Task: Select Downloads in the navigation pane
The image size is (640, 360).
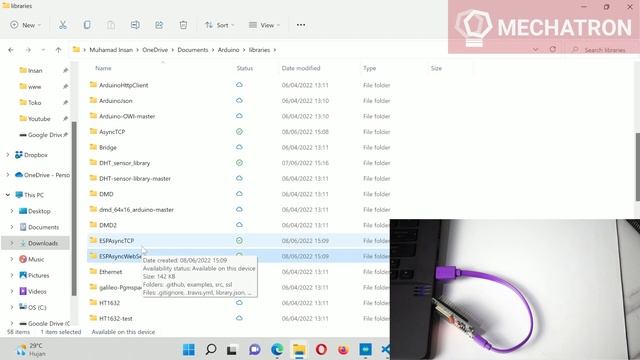Action: pos(36,243)
